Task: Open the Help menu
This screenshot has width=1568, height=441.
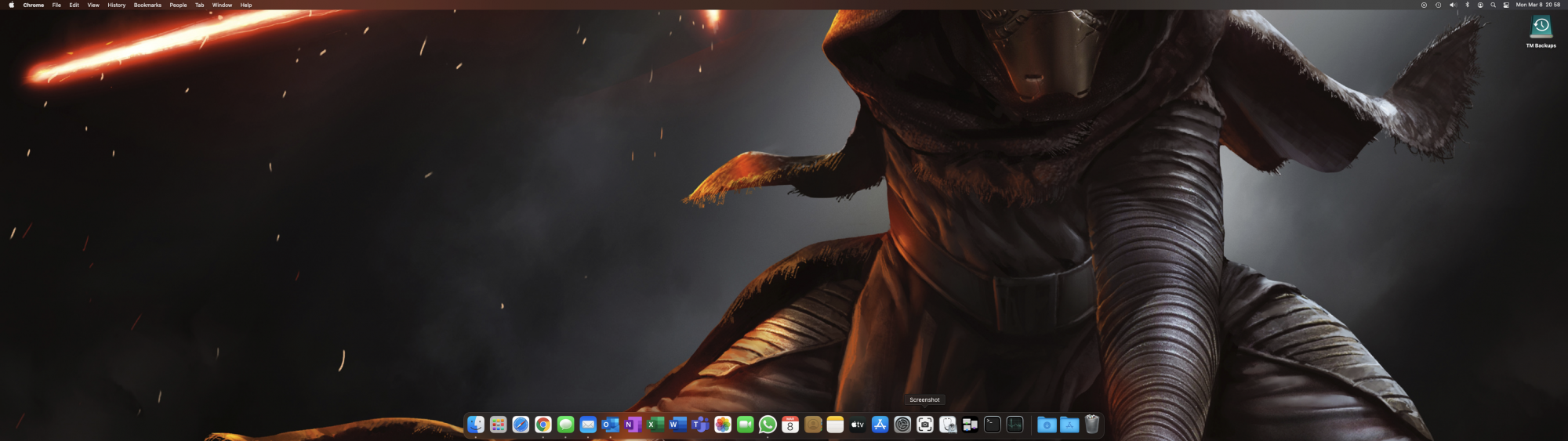Action: click(x=246, y=5)
